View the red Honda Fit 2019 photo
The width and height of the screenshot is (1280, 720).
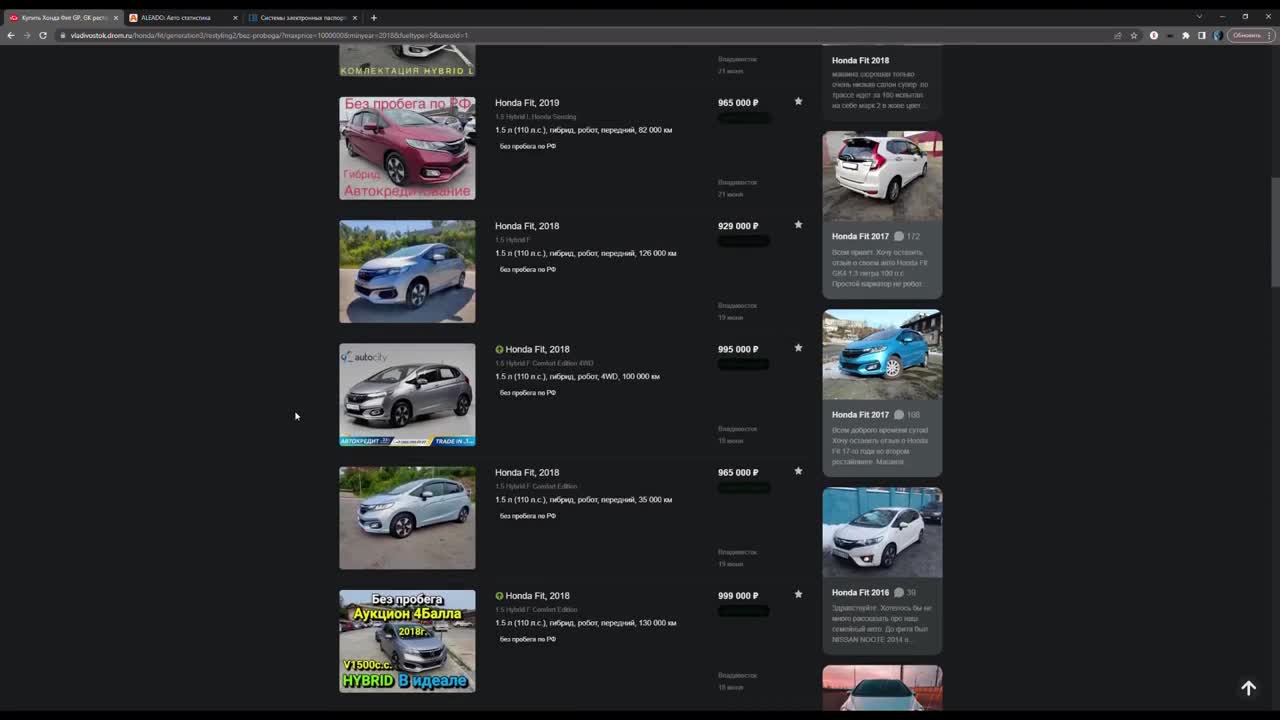(x=407, y=148)
